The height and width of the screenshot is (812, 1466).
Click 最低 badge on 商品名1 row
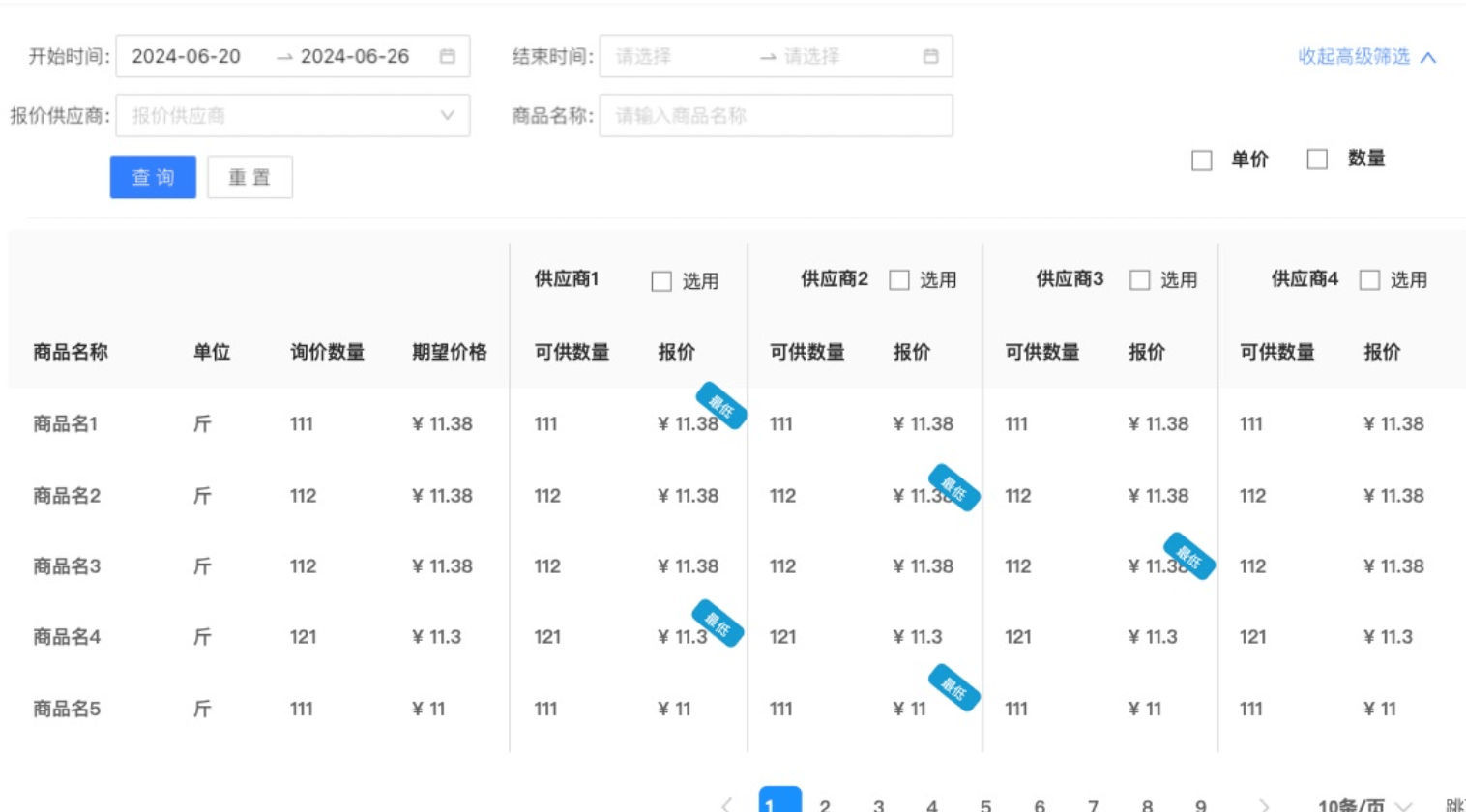[x=721, y=405]
